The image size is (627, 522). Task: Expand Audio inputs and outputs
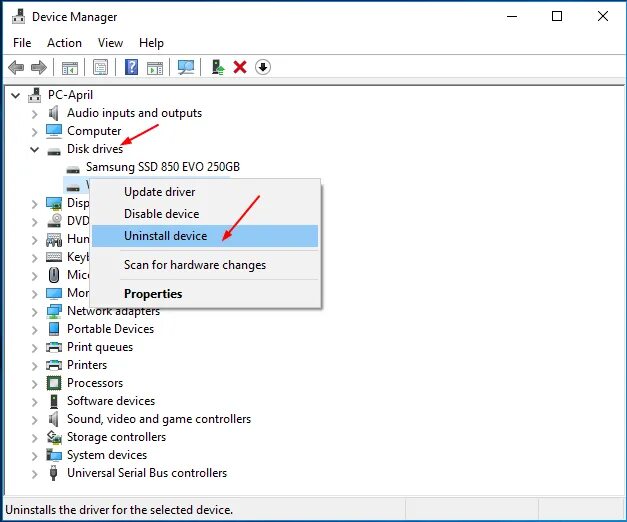[x=35, y=114]
